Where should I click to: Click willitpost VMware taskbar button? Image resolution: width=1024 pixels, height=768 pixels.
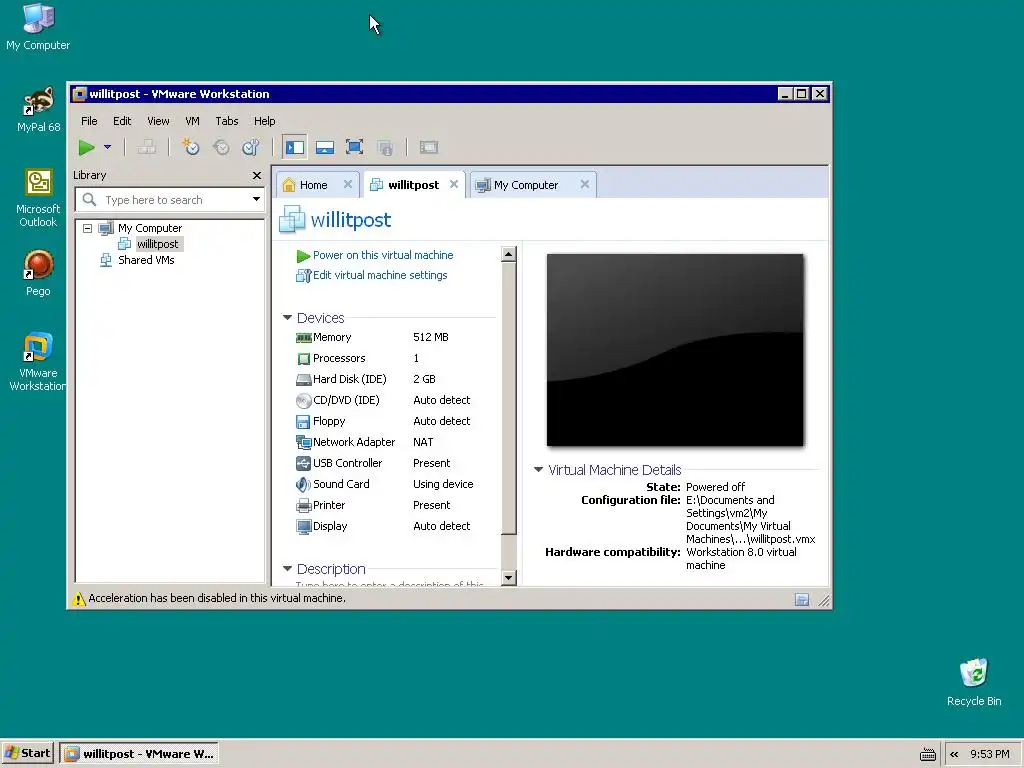point(138,754)
